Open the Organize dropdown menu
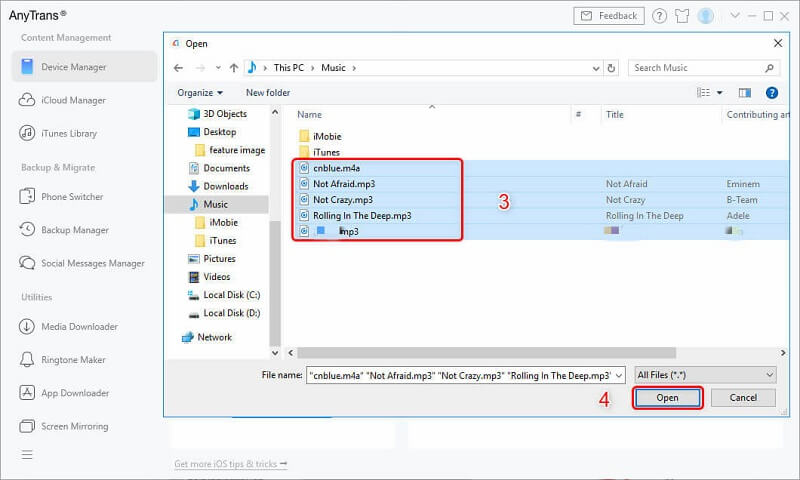The height and width of the screenshot is (480, 800). [x=200, y=93]
